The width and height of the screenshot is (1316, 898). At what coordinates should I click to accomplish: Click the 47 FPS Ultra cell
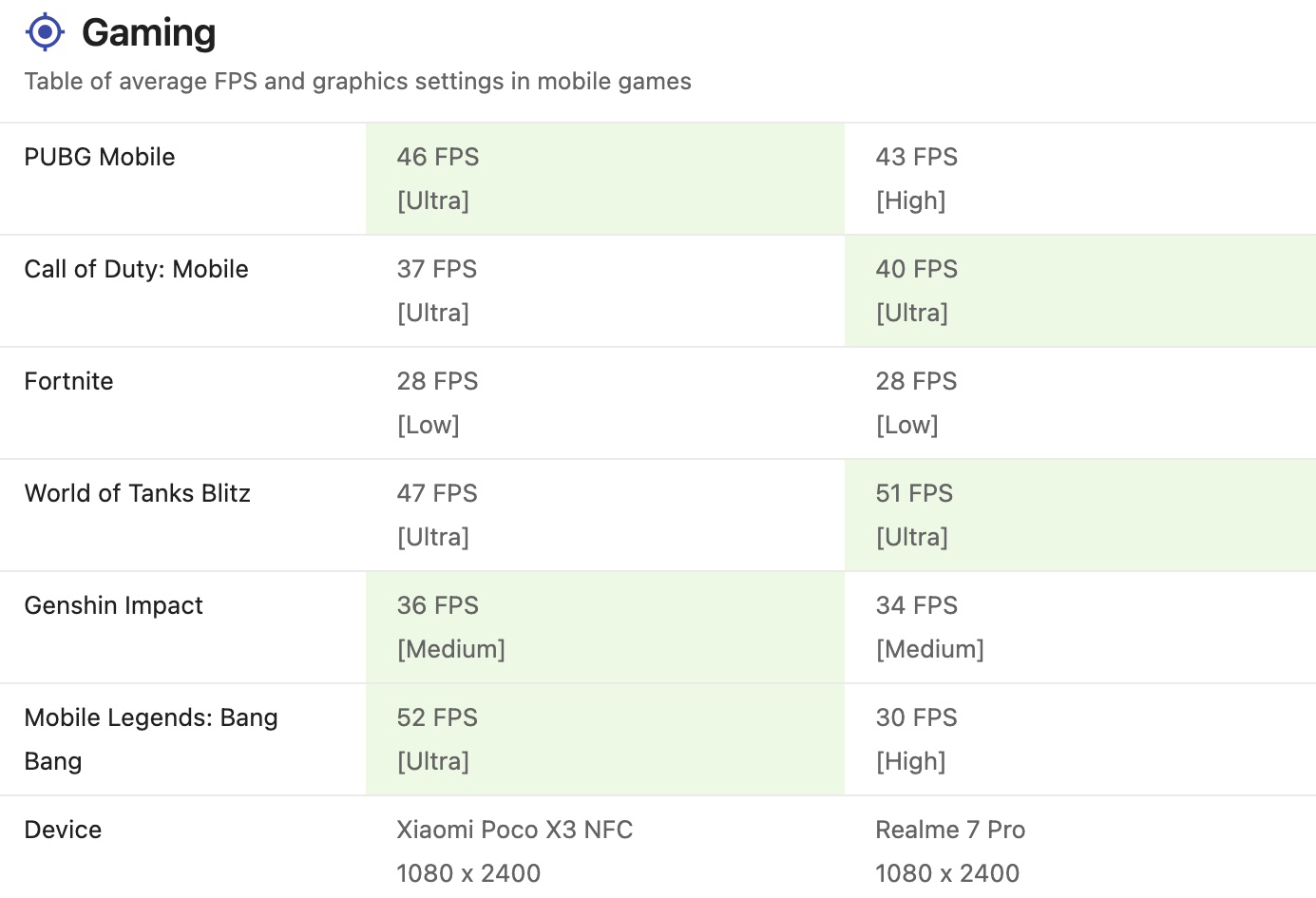pos(605,515)
